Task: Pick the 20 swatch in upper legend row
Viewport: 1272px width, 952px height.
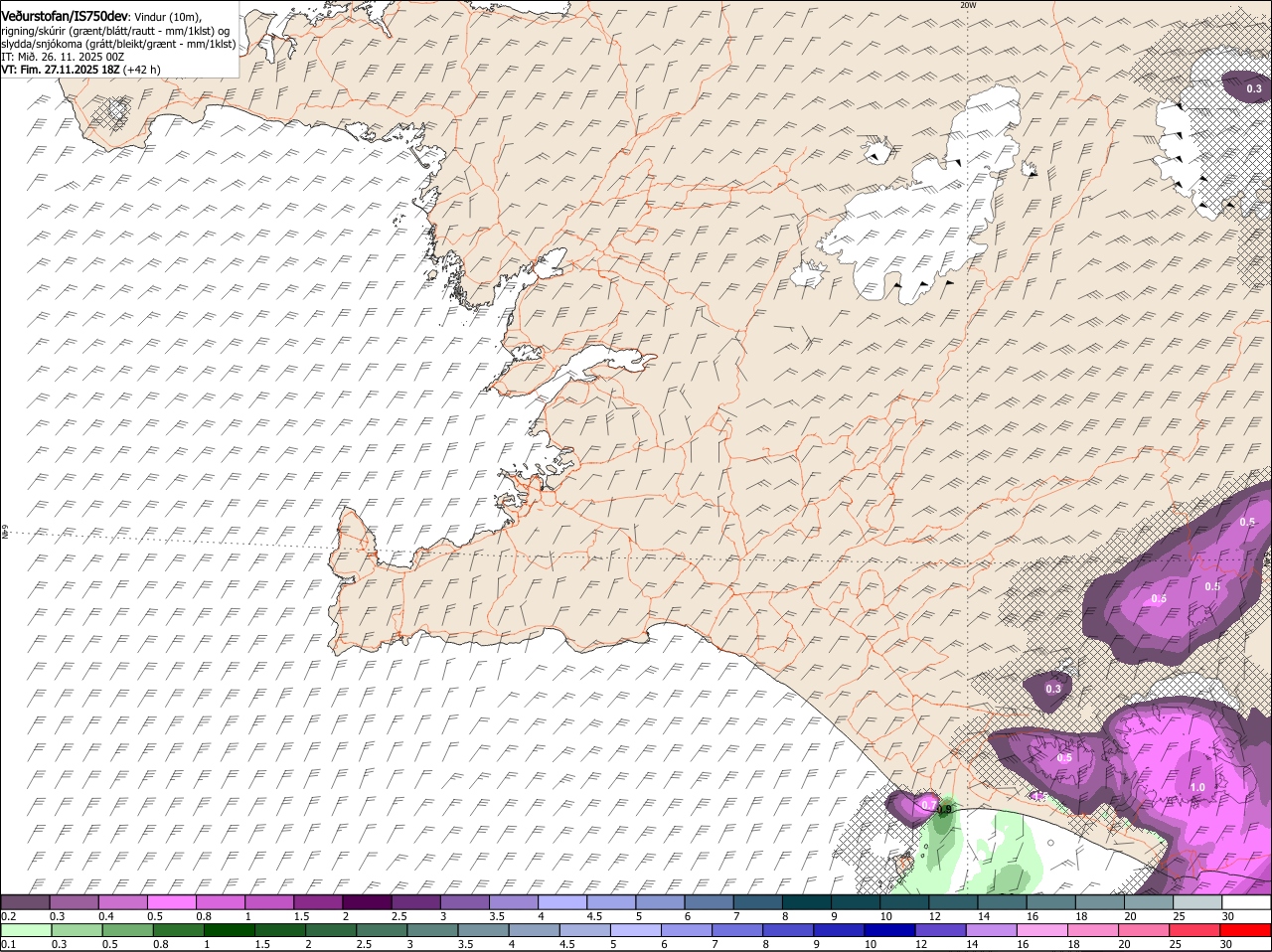Action: coord(1149,902)
